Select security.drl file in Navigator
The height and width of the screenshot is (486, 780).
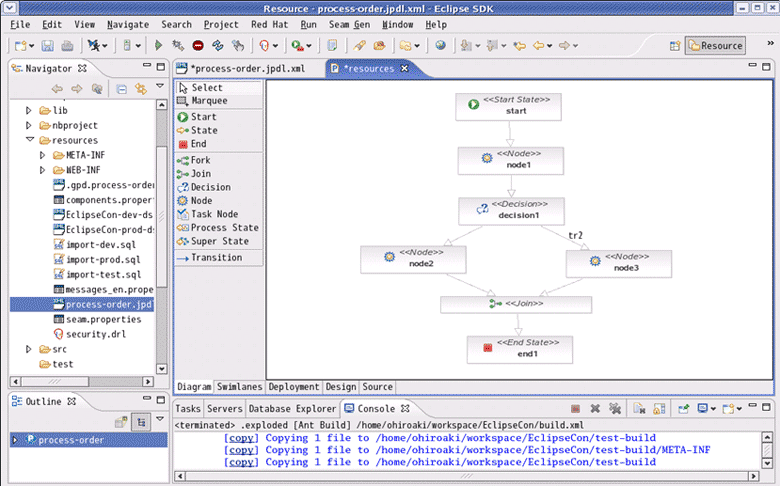(90, 334)
